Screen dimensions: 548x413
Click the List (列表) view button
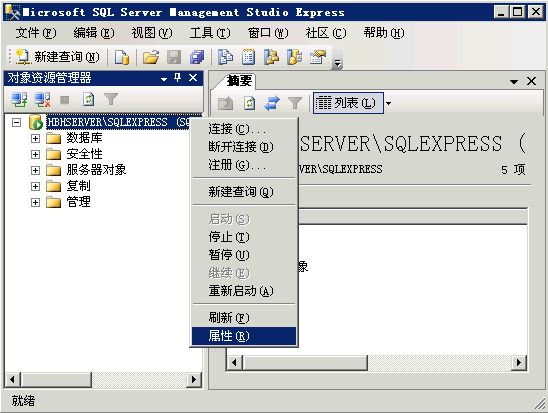point(348,103)
